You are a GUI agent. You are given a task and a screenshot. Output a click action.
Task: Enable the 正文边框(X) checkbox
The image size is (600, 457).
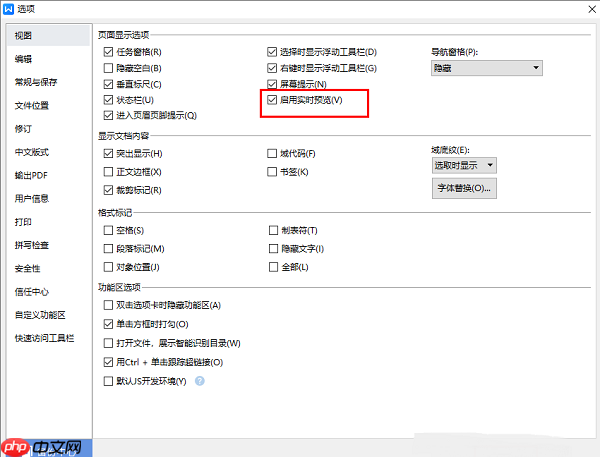pos(108,172)
